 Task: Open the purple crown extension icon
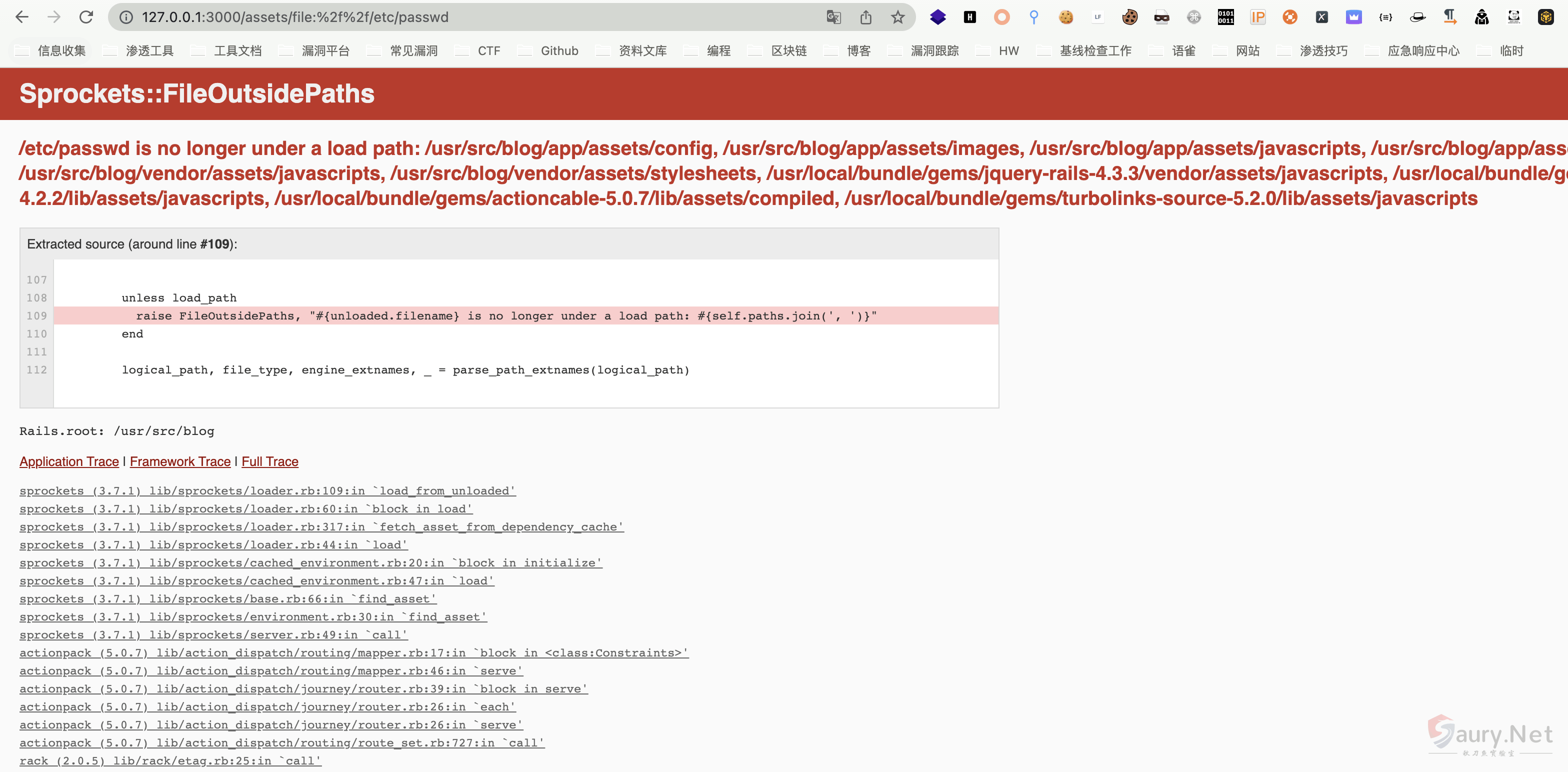coord(1353,17)
